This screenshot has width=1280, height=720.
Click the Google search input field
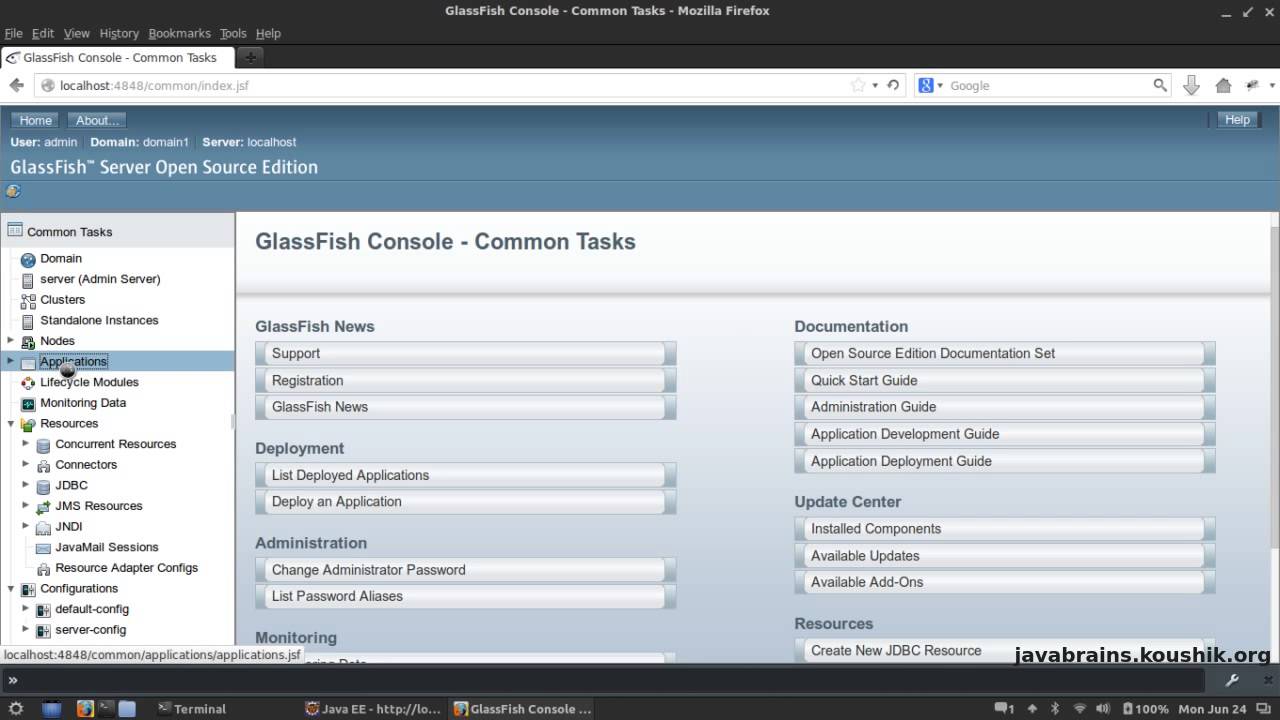click(x=1045, y=86)
